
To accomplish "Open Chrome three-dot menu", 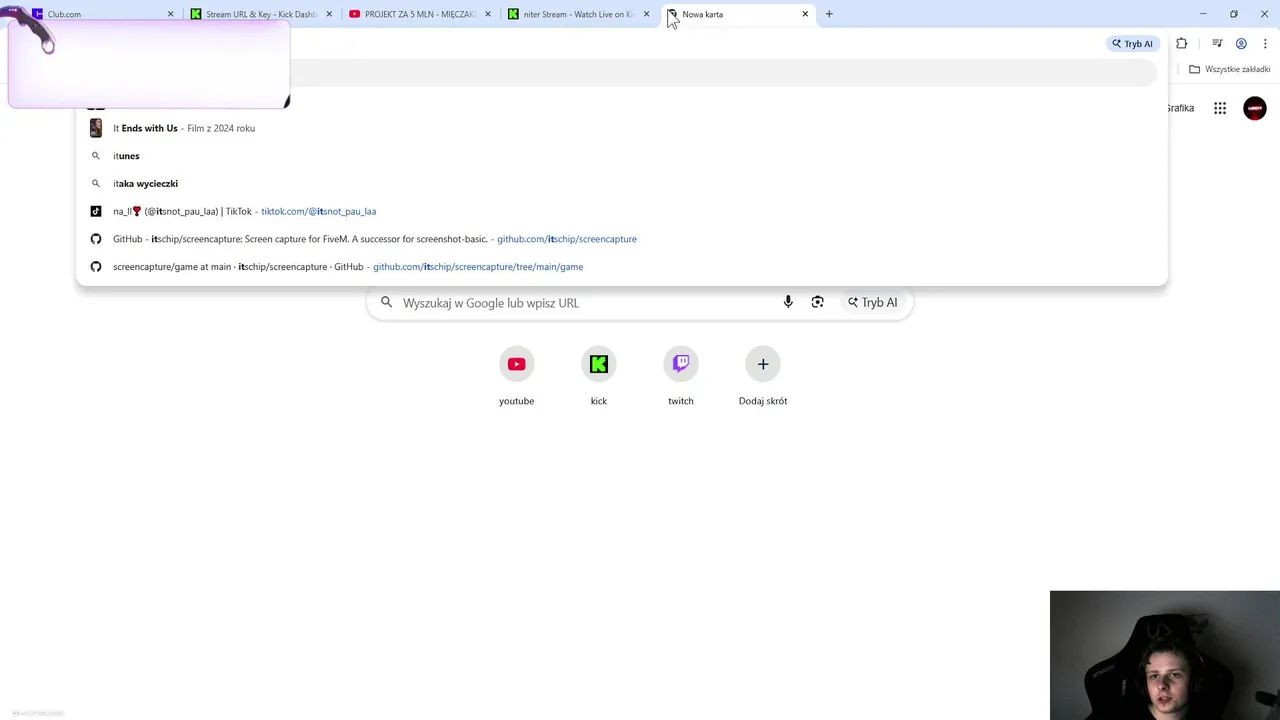I will tap(1266, 44).
